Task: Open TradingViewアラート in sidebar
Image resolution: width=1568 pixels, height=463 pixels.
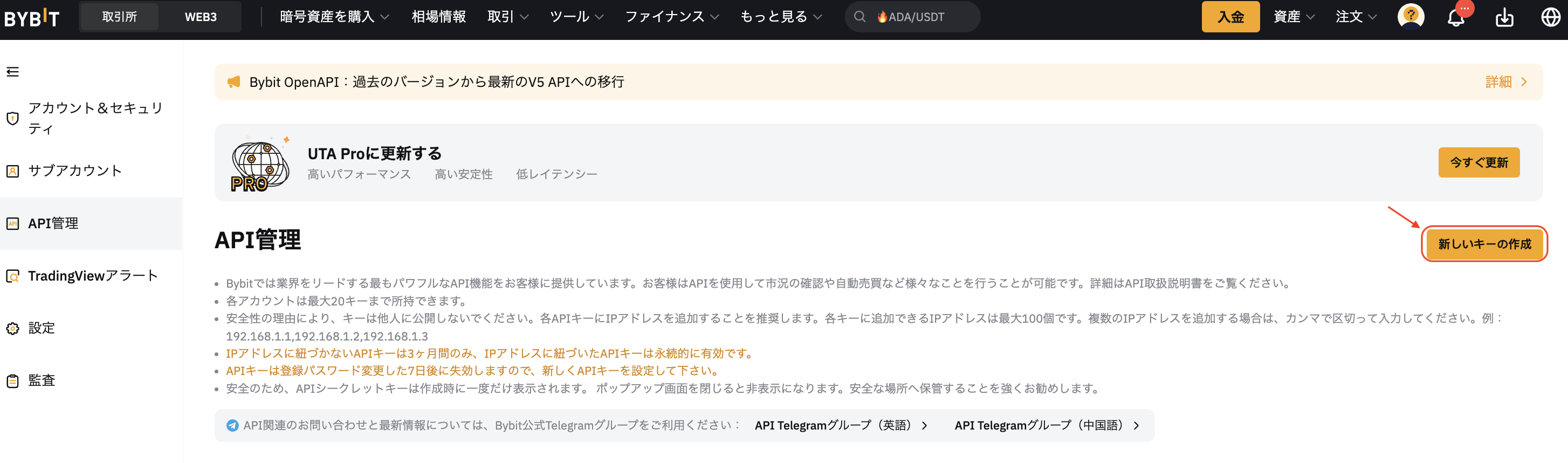Action: point(91,276)
